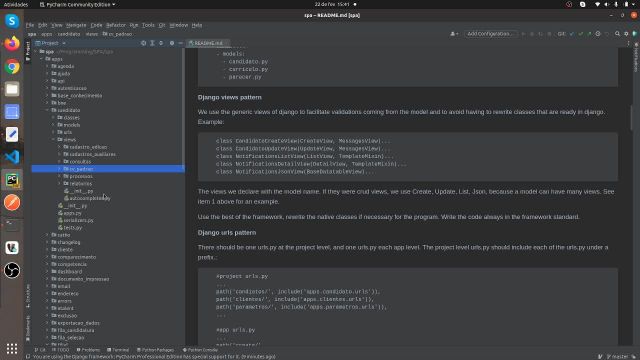Click the master branch widget in the status bar
Image resolution: width=640 pixels, height=360 pixels.
click(x=617, y=357)
